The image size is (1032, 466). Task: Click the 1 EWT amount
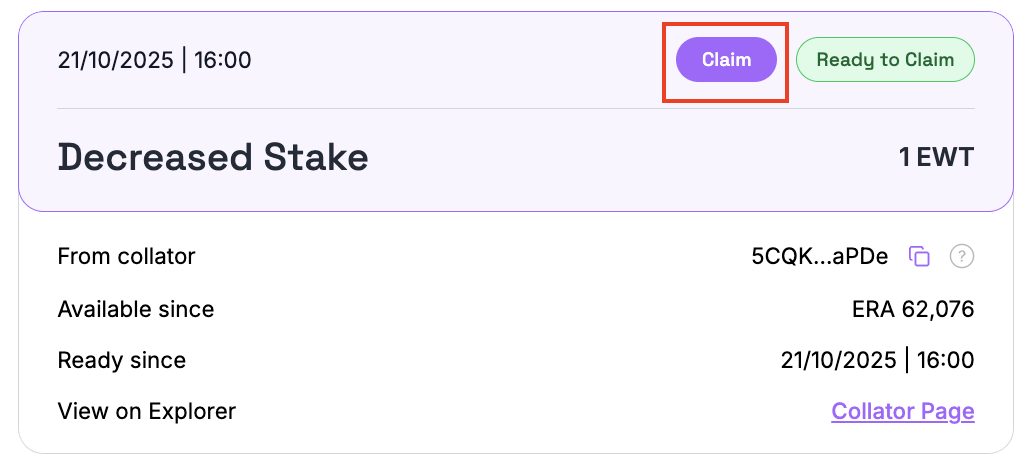[936, 157]
